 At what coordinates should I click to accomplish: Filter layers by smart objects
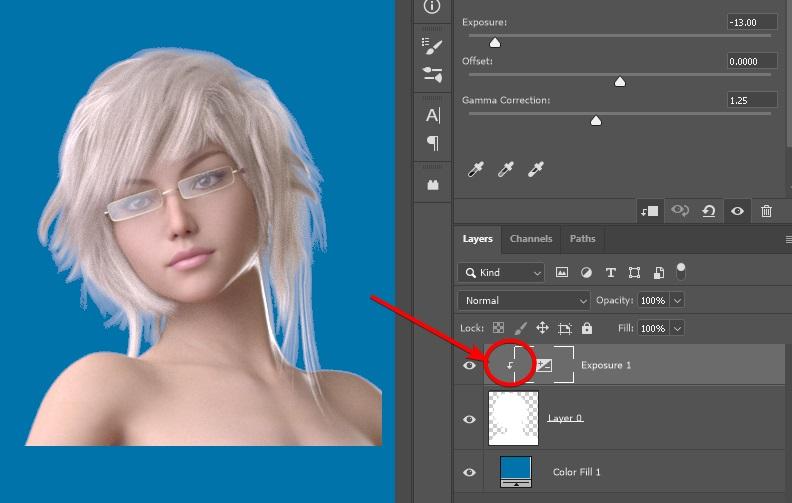point(659,273)
